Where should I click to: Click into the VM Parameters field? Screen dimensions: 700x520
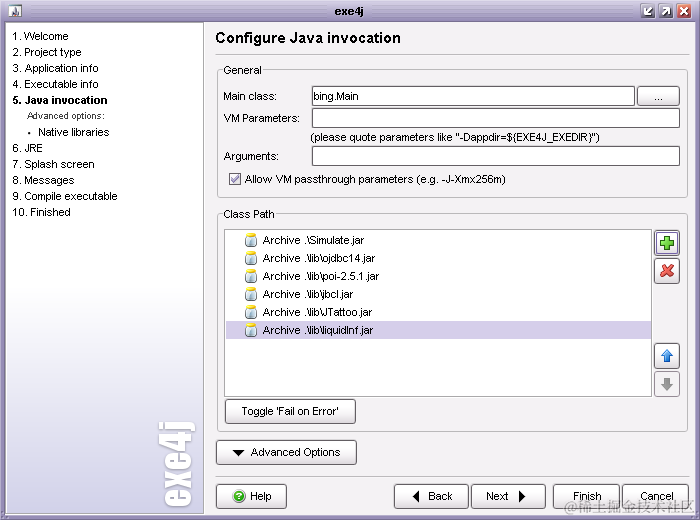[496, 118]
